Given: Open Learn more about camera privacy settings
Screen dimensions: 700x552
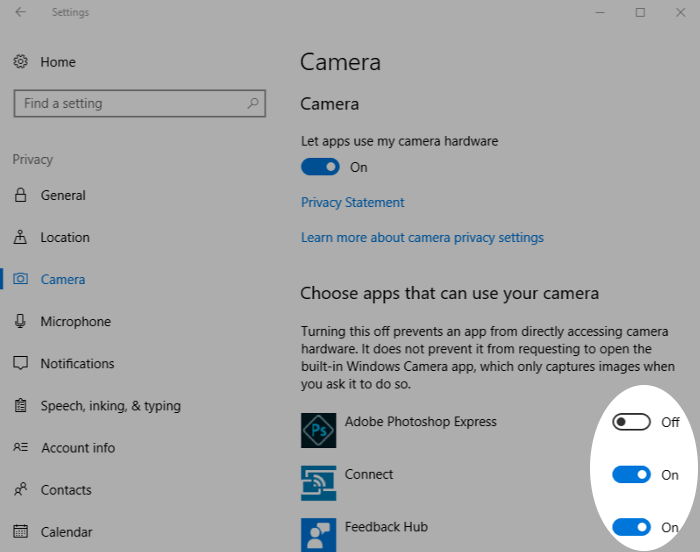Looking at the screenshot, I should point(422,238).
